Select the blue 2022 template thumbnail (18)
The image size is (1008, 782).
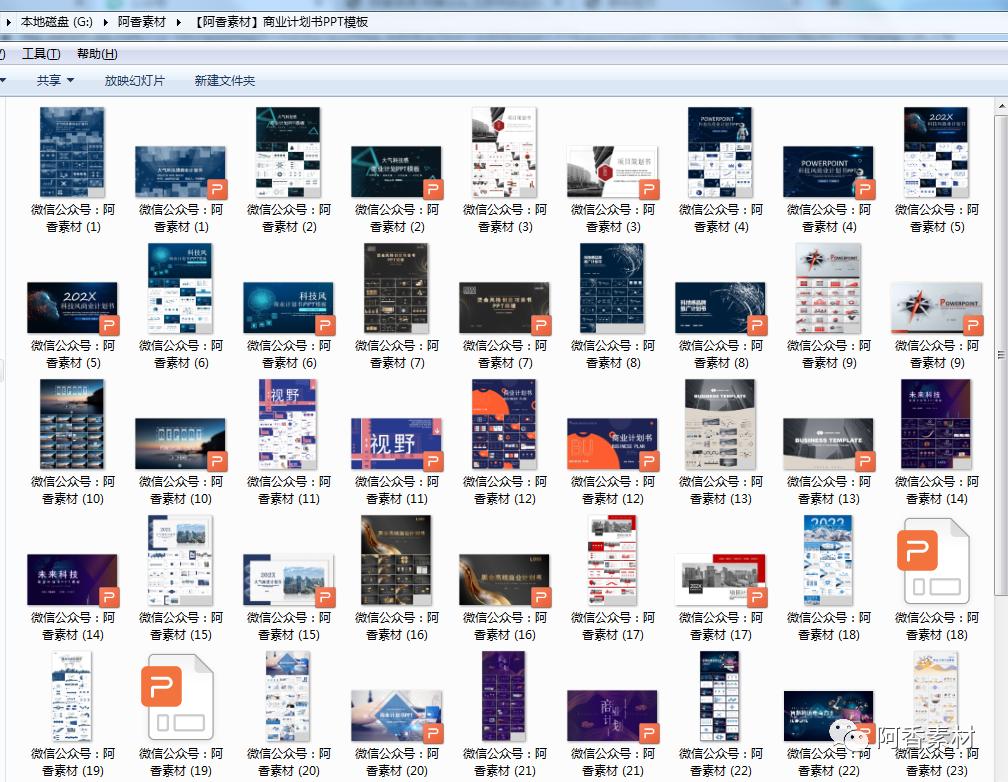coord(828,560)
